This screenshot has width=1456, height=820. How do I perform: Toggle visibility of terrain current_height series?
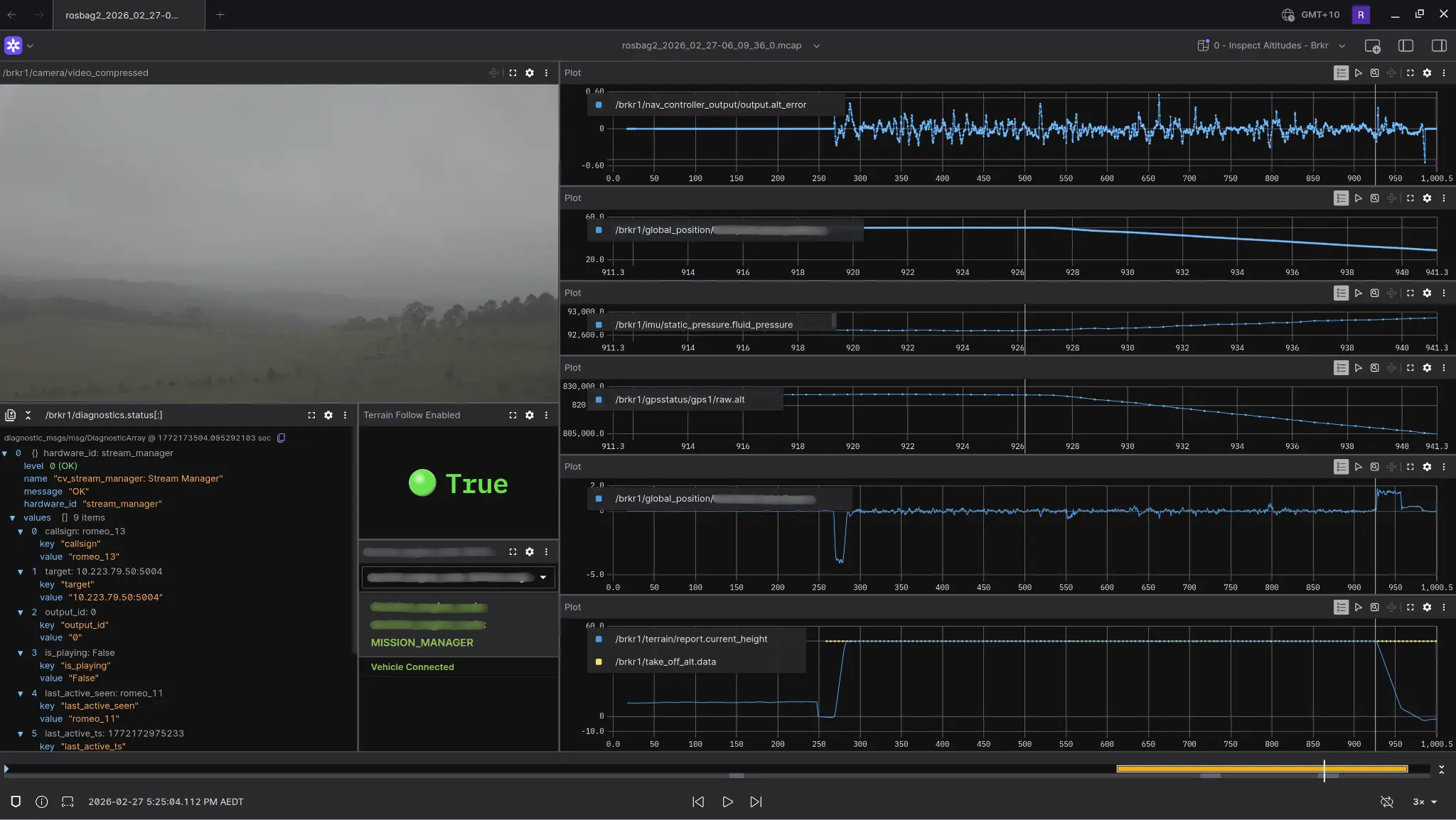599,639
